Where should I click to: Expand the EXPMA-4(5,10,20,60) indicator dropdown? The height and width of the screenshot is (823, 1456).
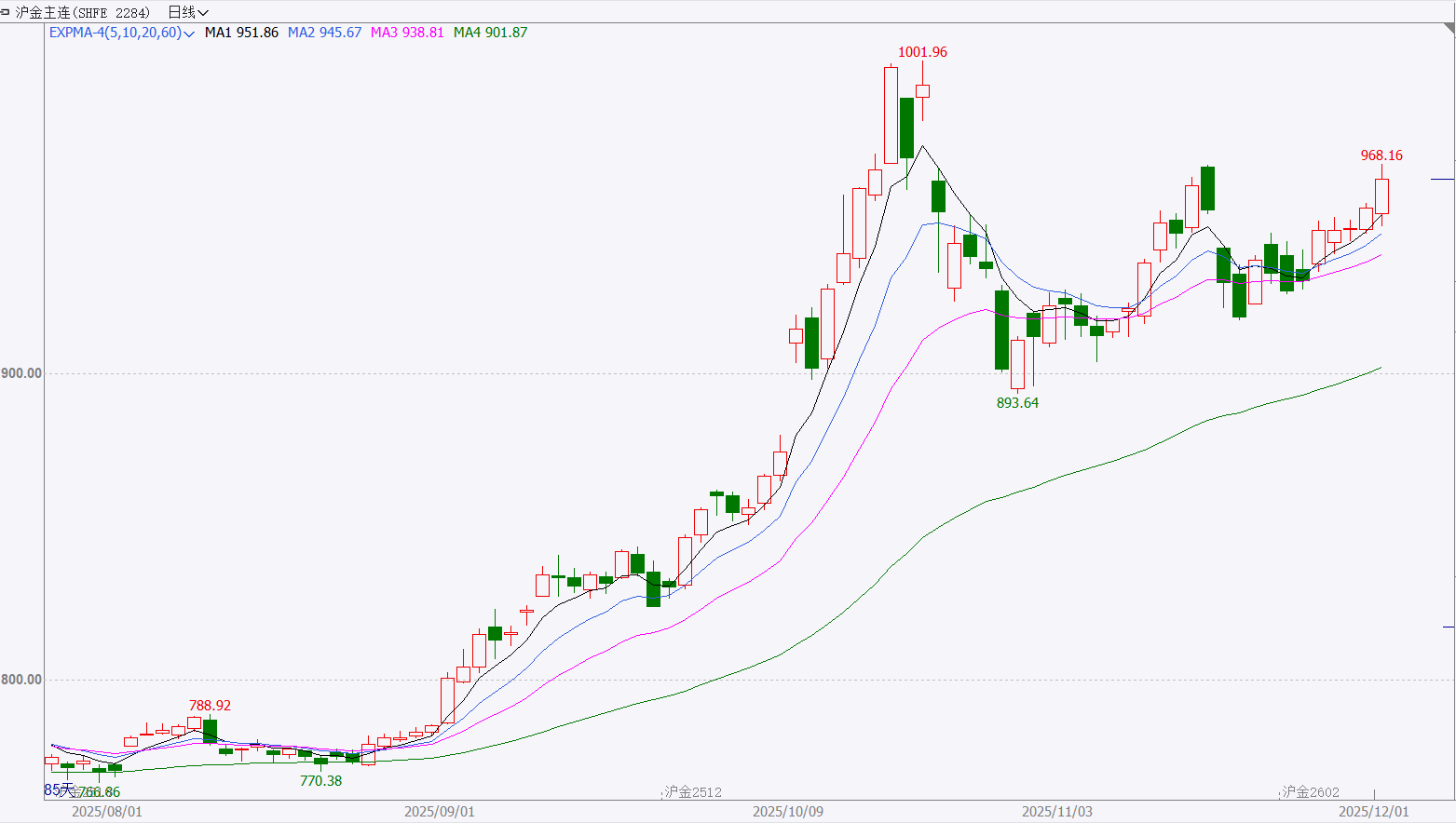[x=189, y=34]
